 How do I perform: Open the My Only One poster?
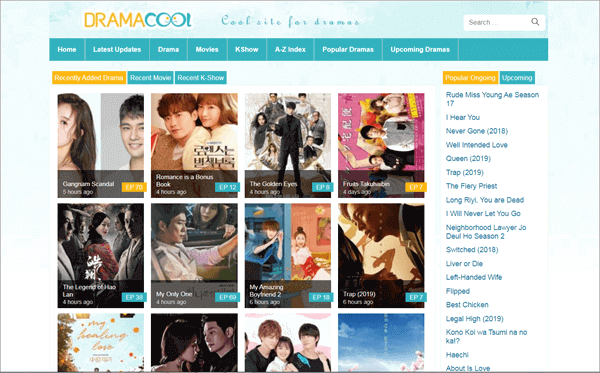pyautogui.click(x=194, y=256)
